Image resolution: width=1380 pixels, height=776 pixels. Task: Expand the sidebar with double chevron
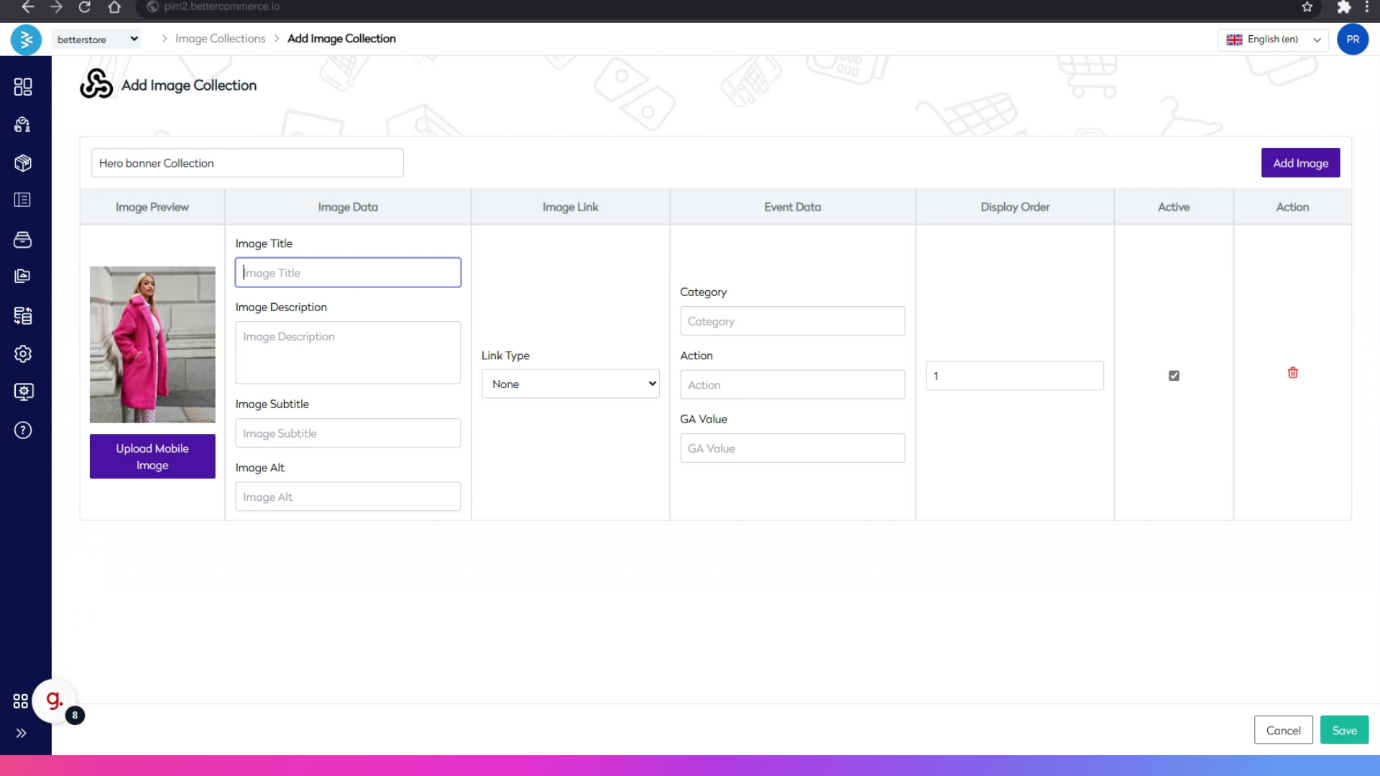21,733
